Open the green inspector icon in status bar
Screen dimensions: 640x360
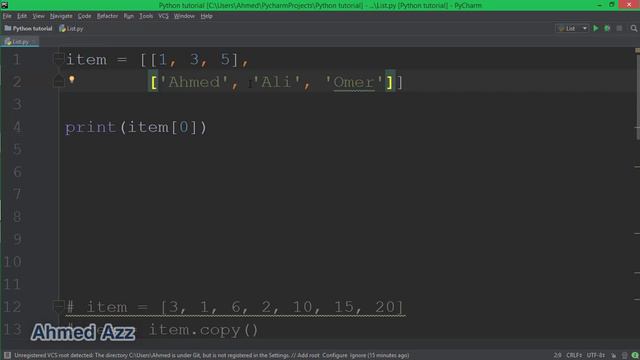[635, 356]
